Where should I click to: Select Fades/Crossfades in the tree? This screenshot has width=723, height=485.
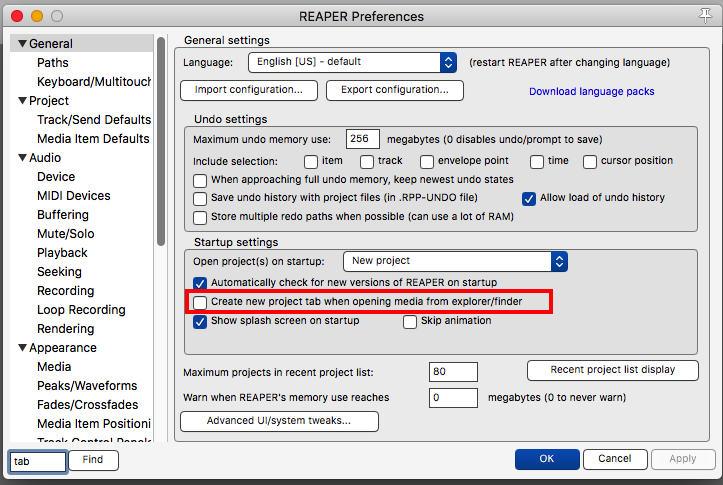88,405
